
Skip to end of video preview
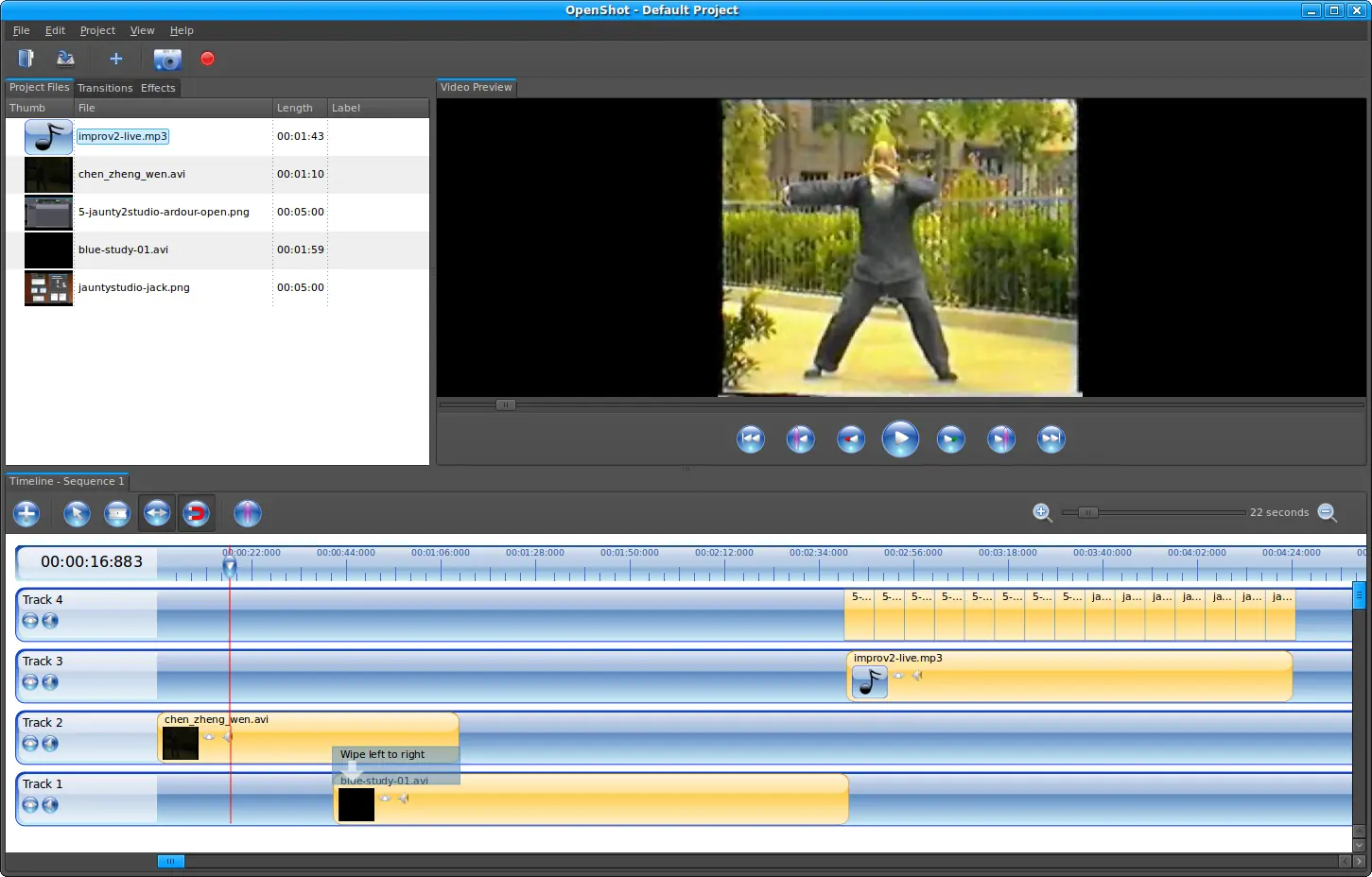[x=1051, y=438]
